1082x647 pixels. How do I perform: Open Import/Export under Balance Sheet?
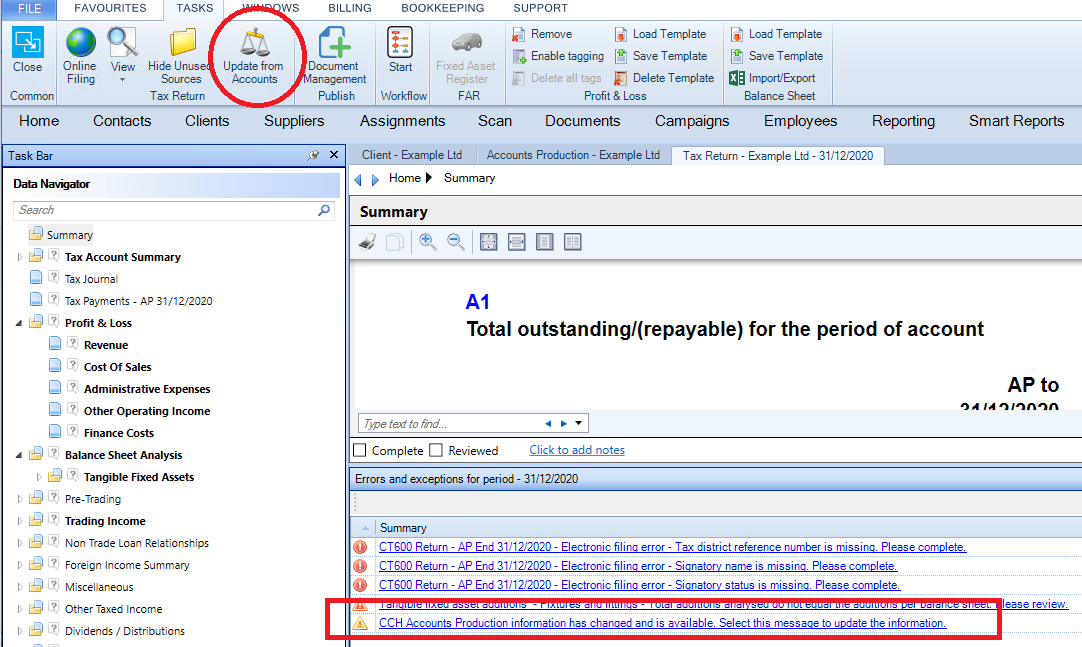click(773, 78)
